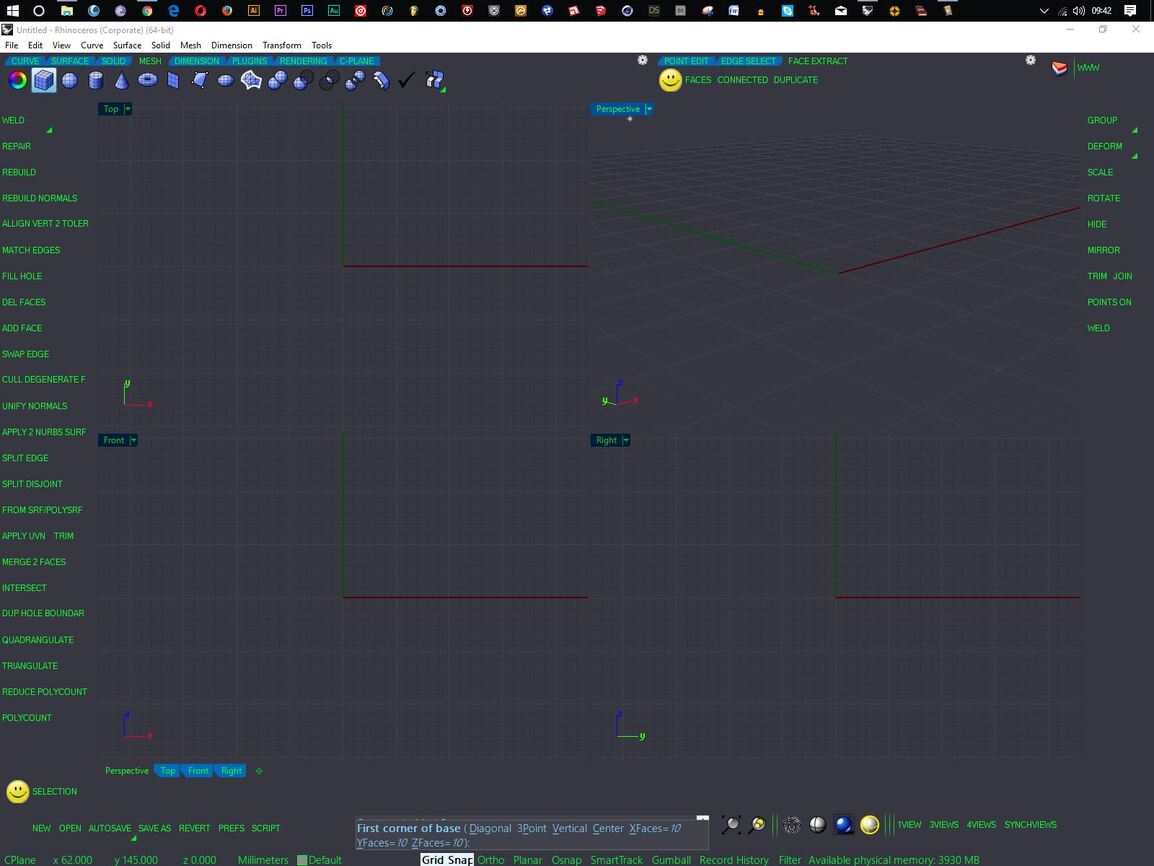Image resolution: width=1154 pixels, height=866 pixels.
Task: Open the Front viewport dropdown arrow
Action: pyautogui.click(x=133, y=440)
